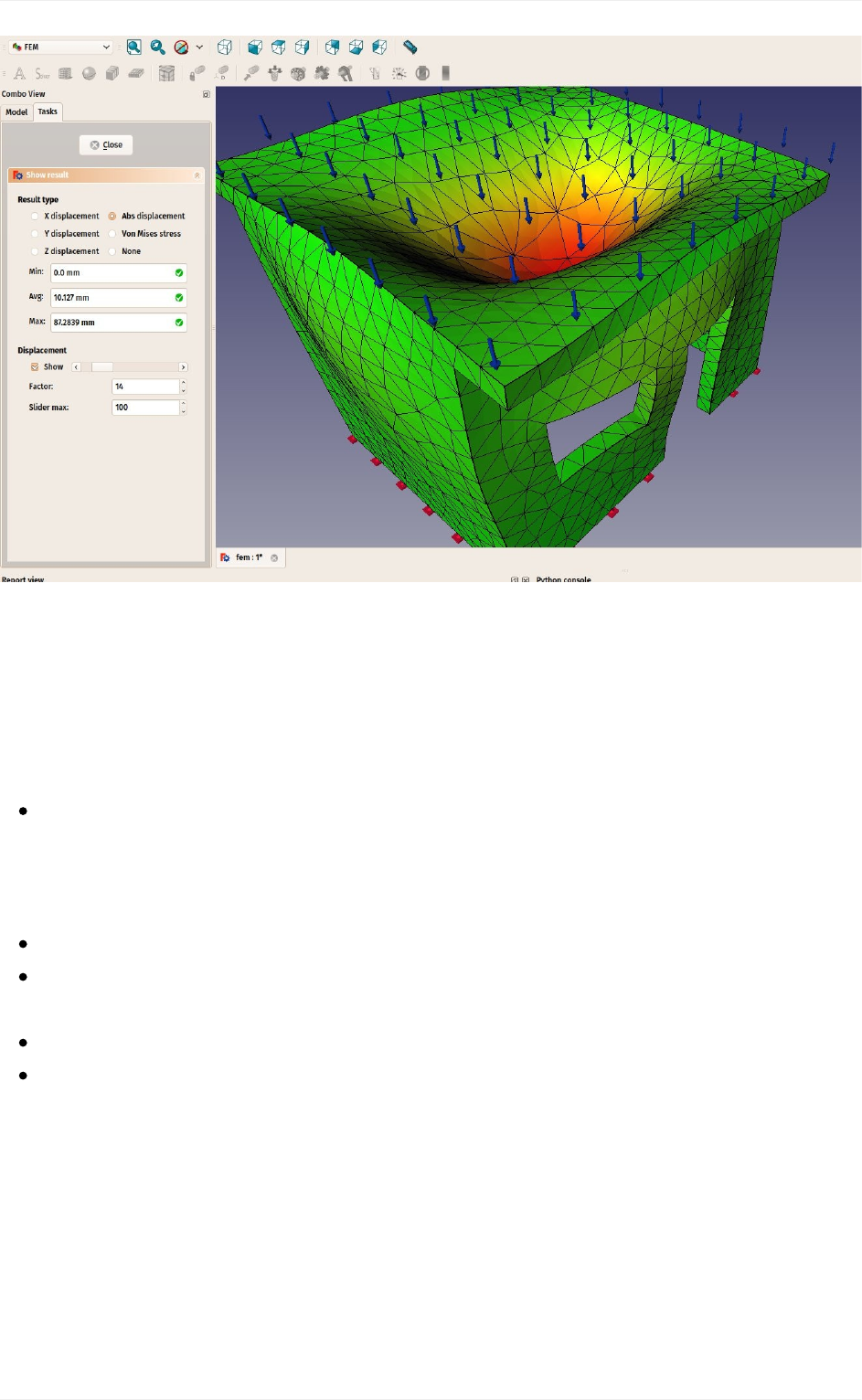This screenshot has width=862, height=1400.
Task: Click the 'Combo View' panel title
Action: point(24,94)
